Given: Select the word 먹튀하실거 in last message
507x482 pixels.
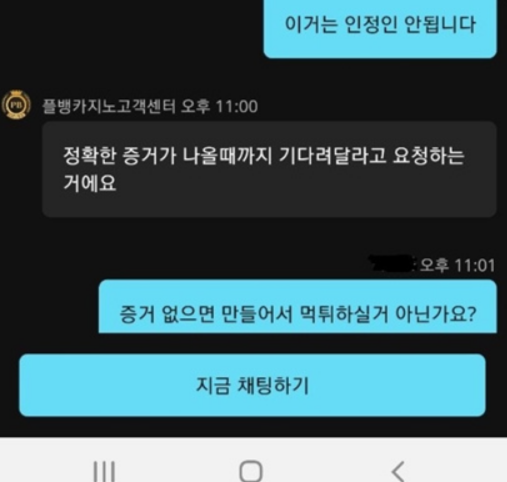Looking at the screenshot, I should tap(344, 314).
